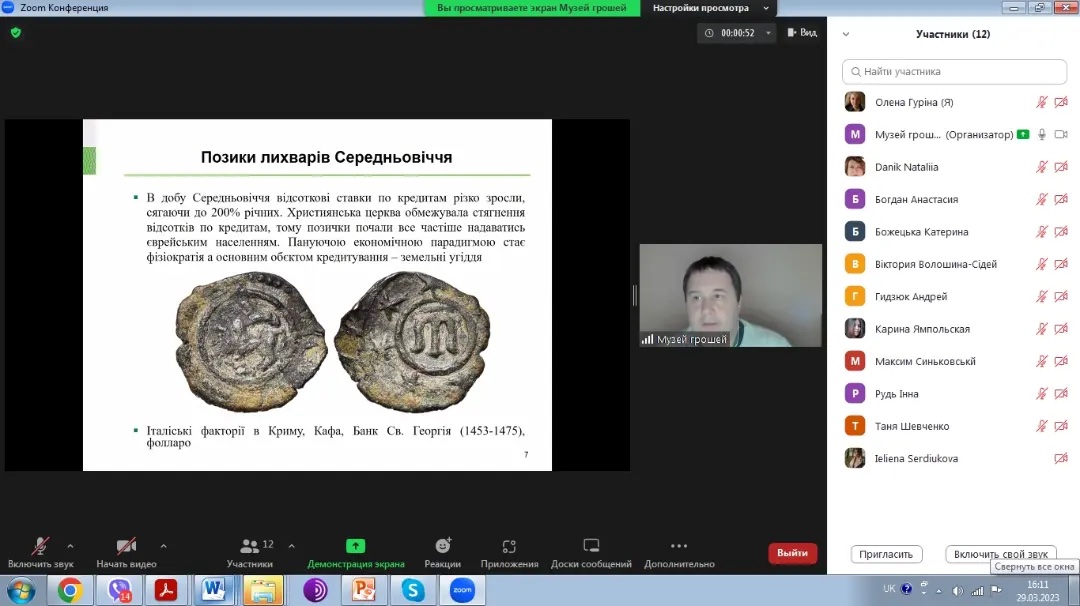Image resolution: width=1080 pixels, height=606 pixels.
Task: Expand video options arrow next to camera
Action: pos(163,546)
